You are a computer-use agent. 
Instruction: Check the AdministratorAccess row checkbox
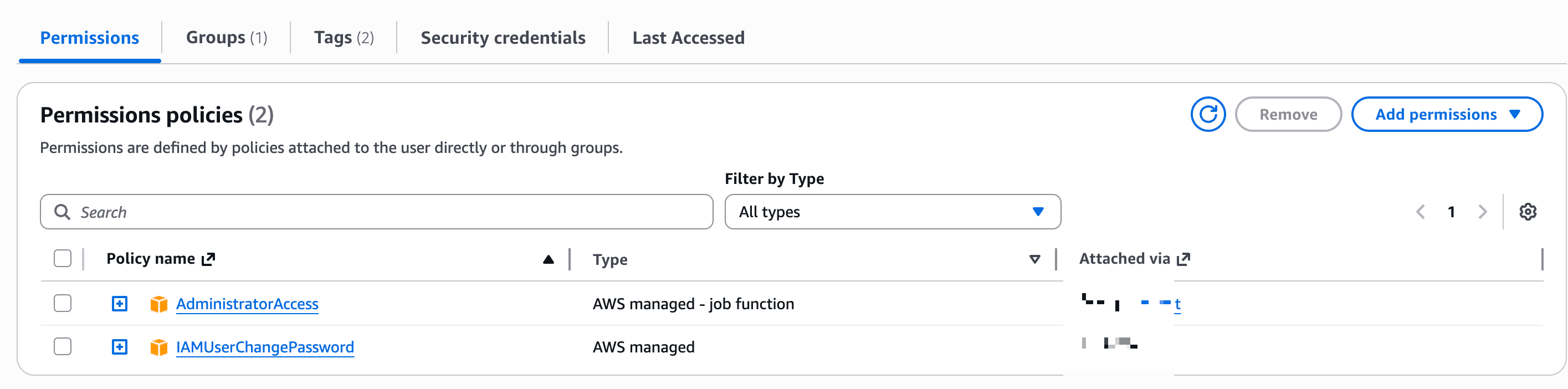pos(63,303)
